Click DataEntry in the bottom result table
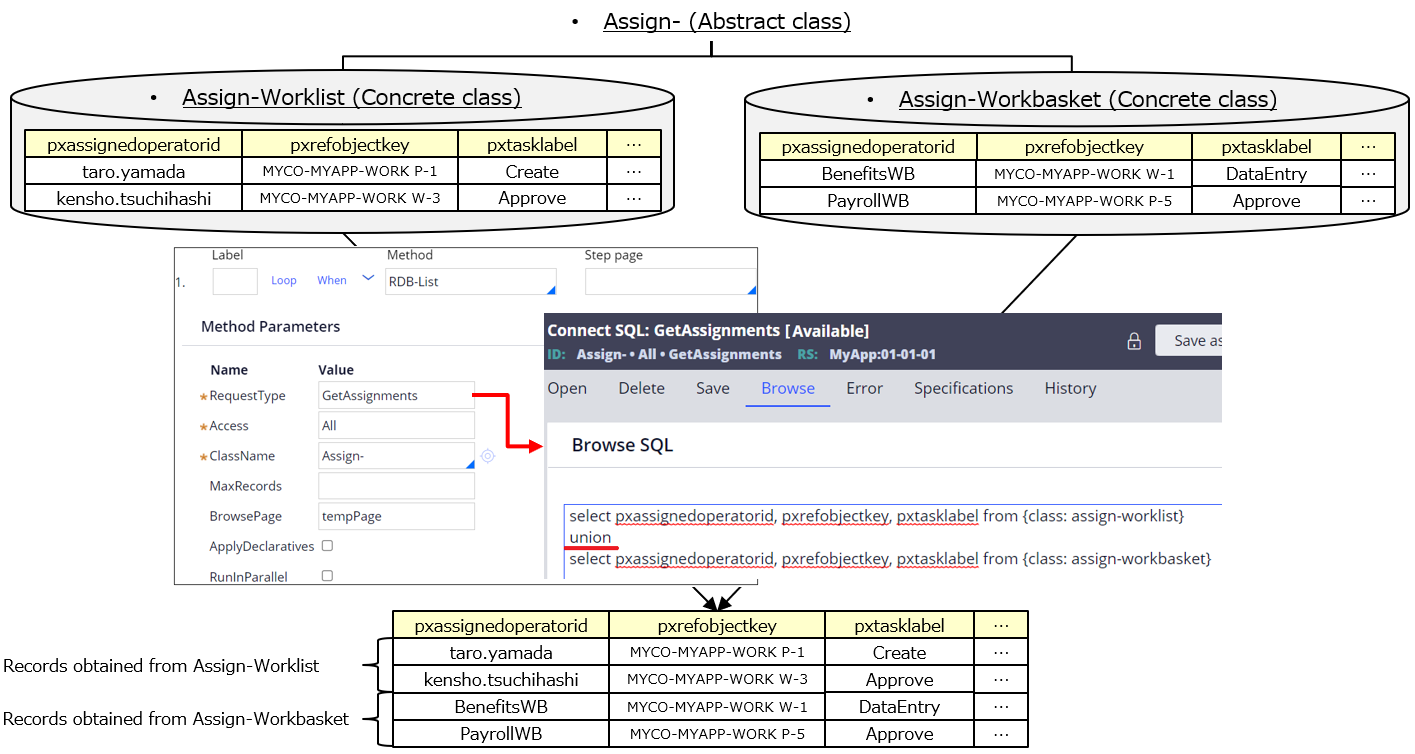This screenshot has height=754, width=1415. click(x=899, y=707)
